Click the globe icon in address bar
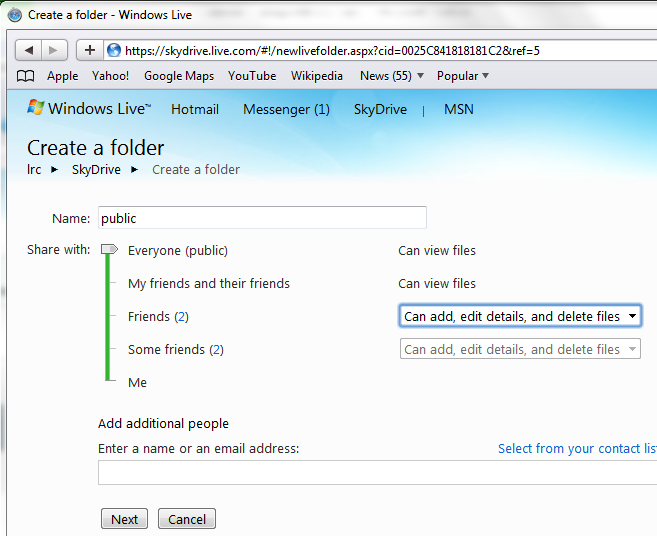 coord(114,50)
